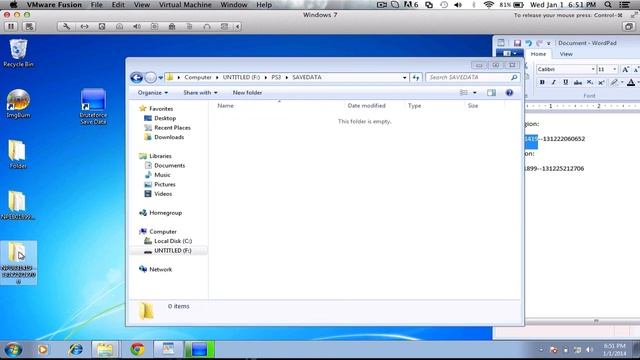640x360 pixels.
Task: Toggle Subscript in WordPad ribbon
Action: [x=590, y=82]
